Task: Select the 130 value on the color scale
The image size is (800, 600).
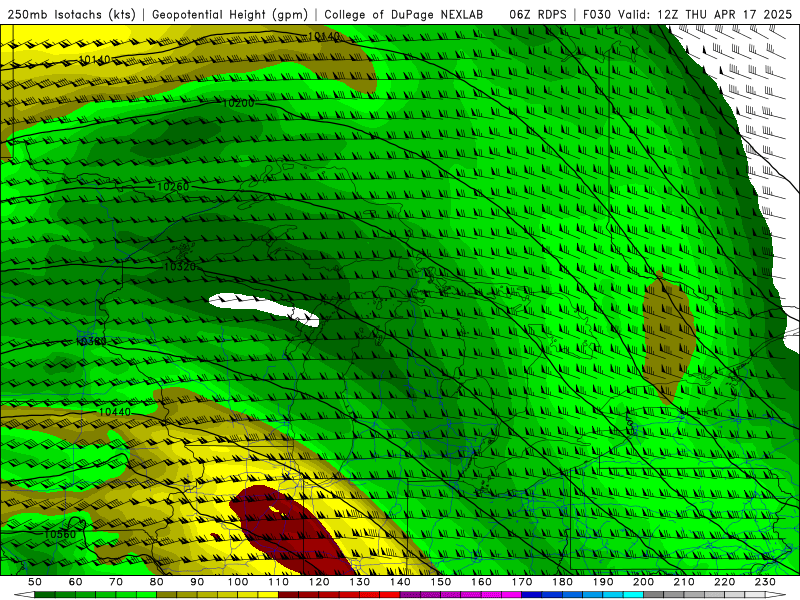Action: click(360, 582)
